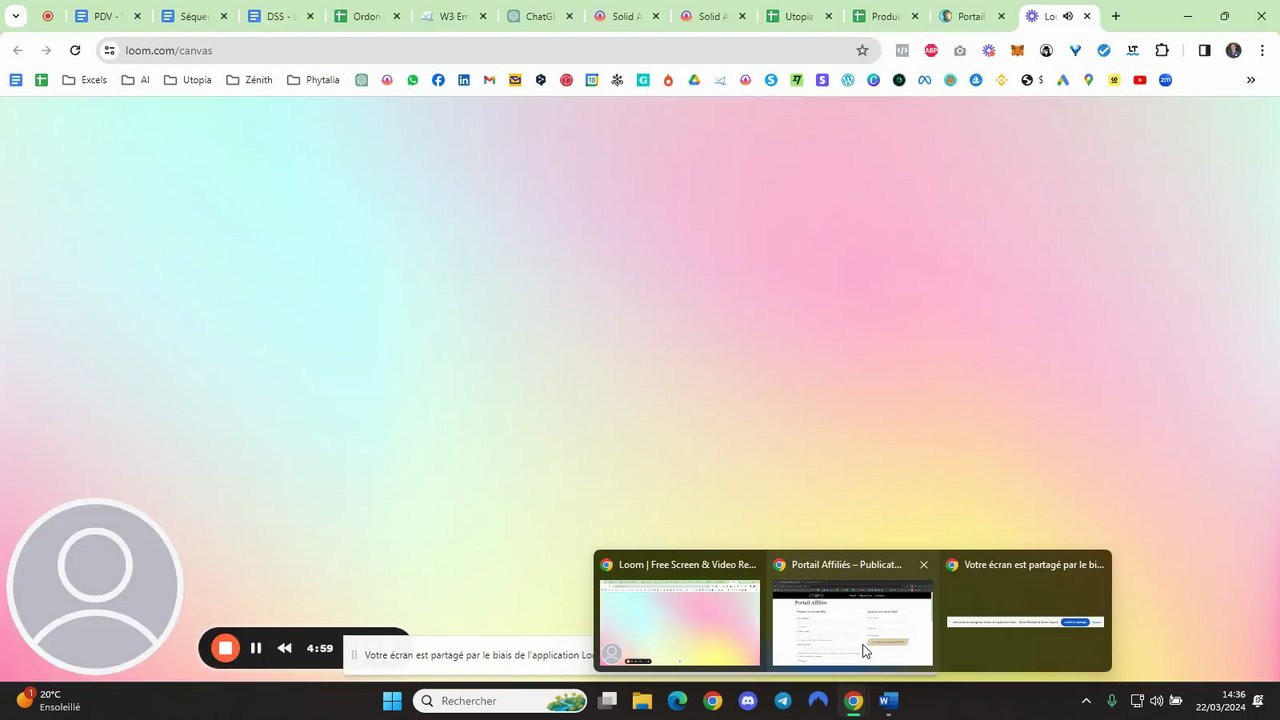1280x720 pixels.
Task: Bookmark this page with the star
Action: pos(862,50)
